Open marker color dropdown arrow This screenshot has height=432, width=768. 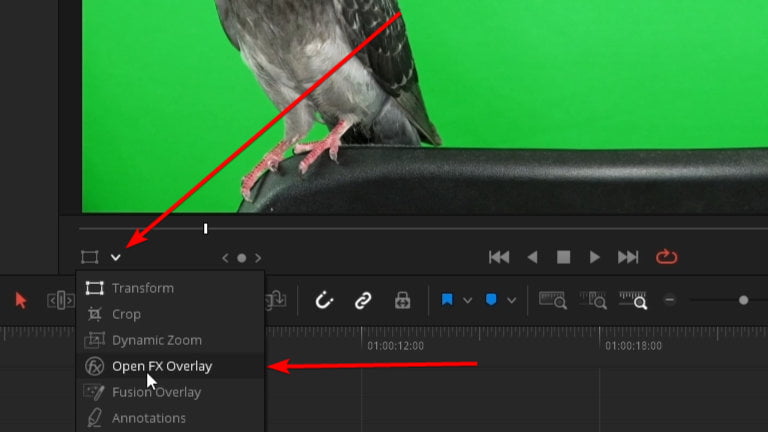(511, 300)
